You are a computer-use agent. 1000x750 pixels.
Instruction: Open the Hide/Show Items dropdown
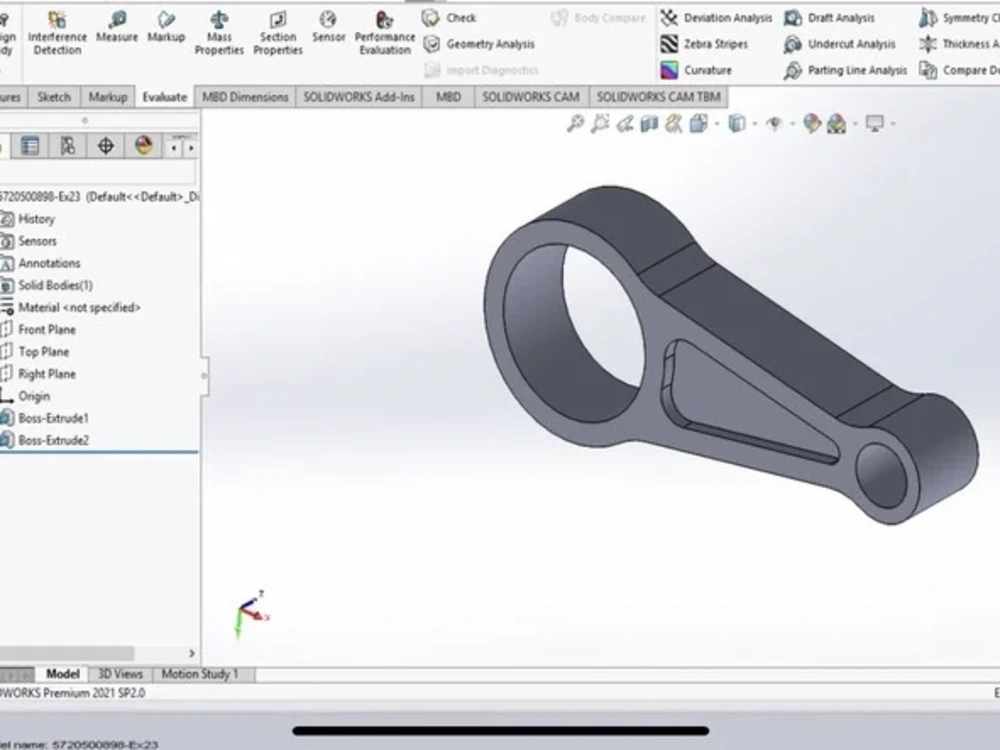(774, 121)
